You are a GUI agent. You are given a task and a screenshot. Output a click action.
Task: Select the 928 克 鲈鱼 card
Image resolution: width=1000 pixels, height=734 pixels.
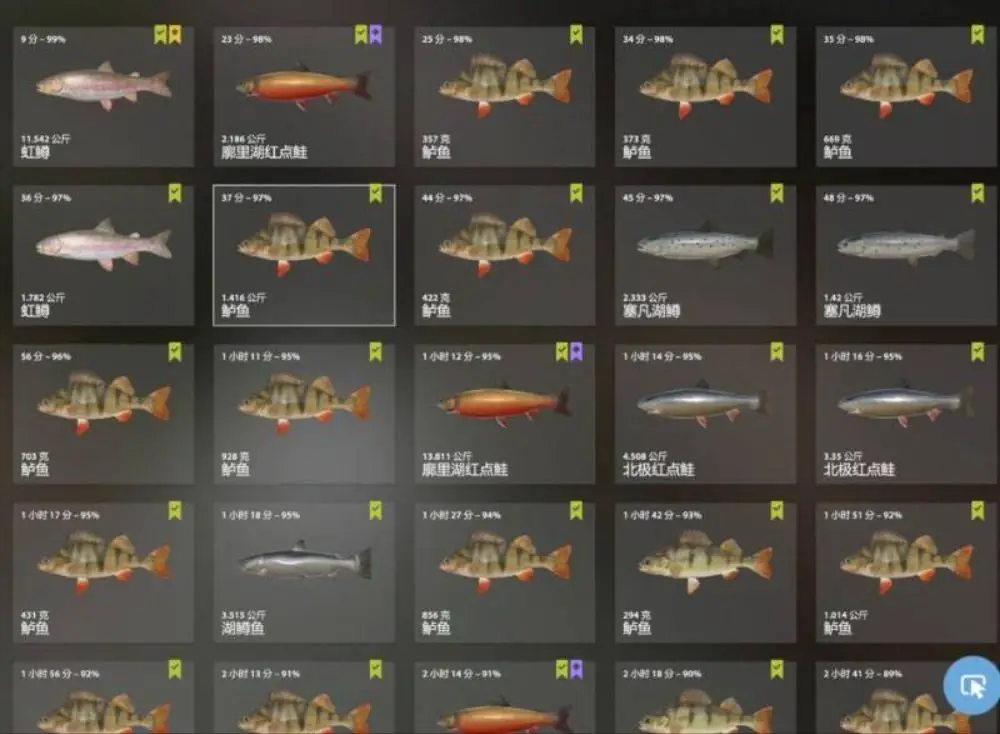click(x=304, y=414)
